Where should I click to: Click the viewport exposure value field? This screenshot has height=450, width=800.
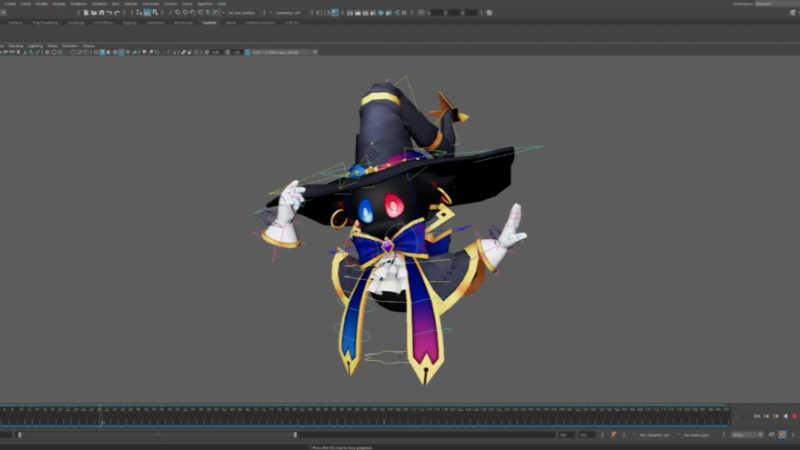tap(216, 52)
